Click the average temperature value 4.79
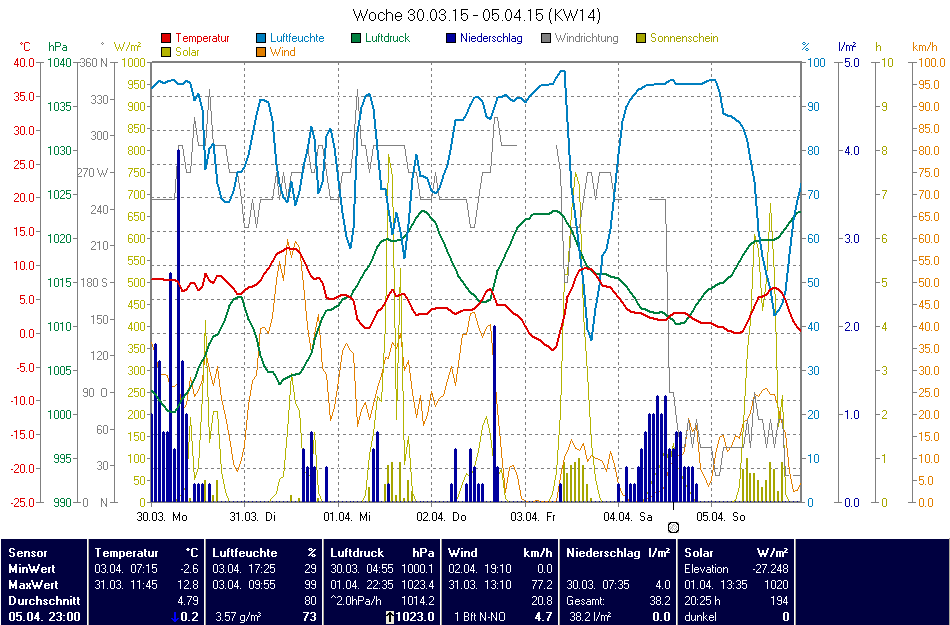This screenshot has height=625, width=950. tap(188, 601)
